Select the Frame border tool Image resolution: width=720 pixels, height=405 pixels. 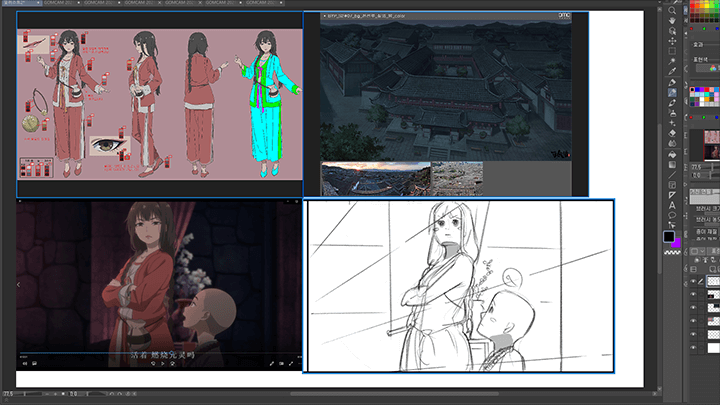pyautogui.click(x=672, y=185)
